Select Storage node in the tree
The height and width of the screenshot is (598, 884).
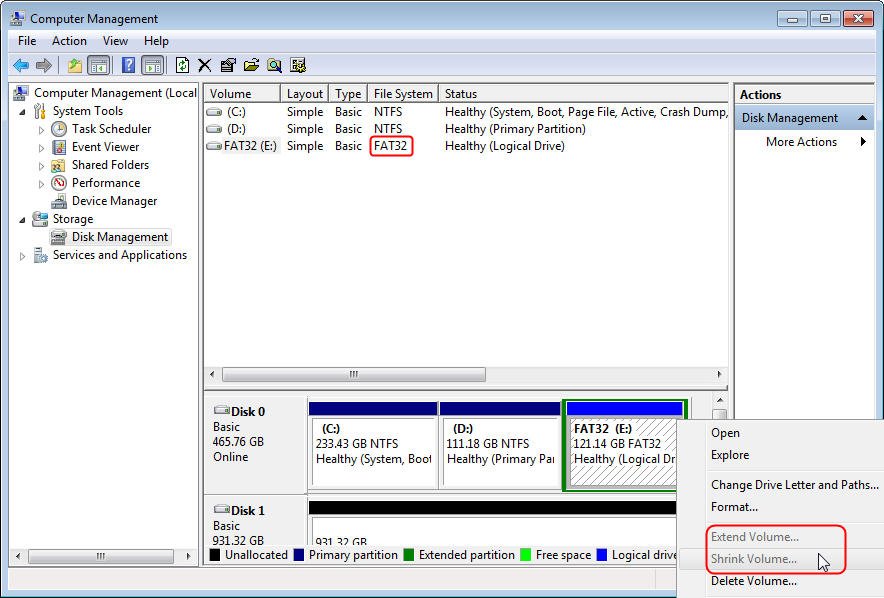click(x=73, y=219)
